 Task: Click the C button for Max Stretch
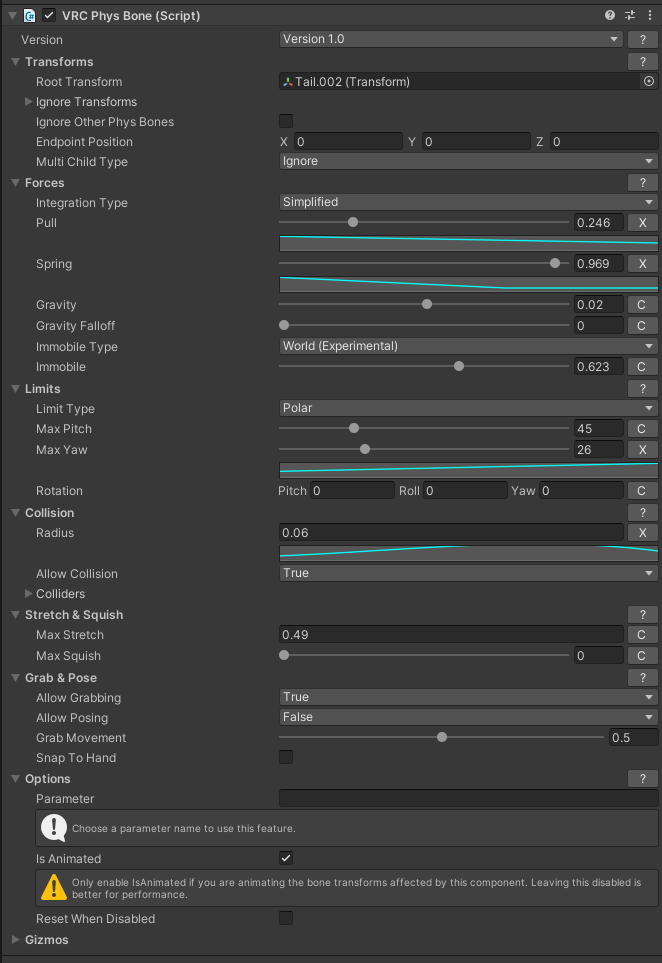coord(641,634)
